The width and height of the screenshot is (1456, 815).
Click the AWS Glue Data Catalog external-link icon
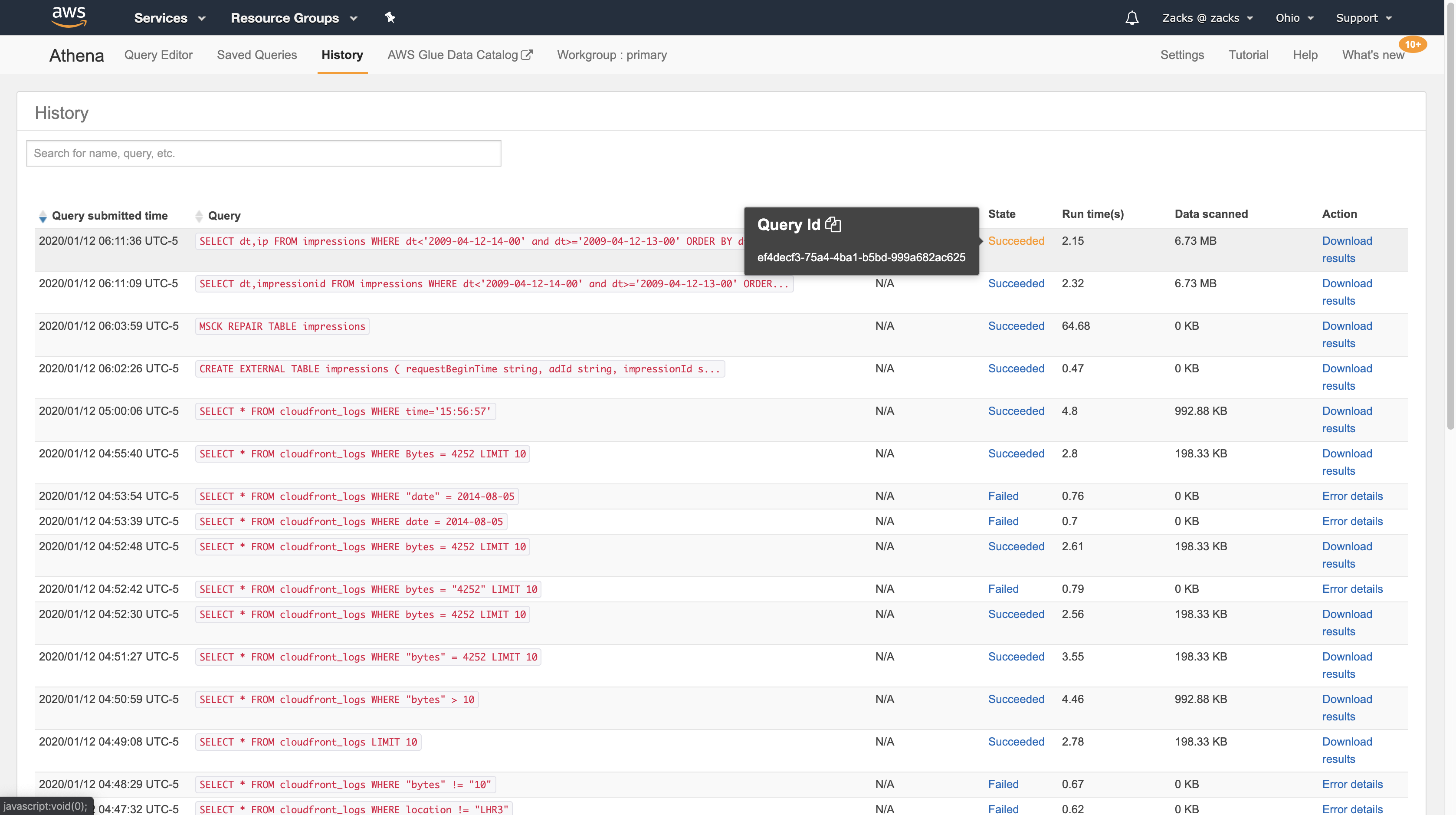pos(527,55)
